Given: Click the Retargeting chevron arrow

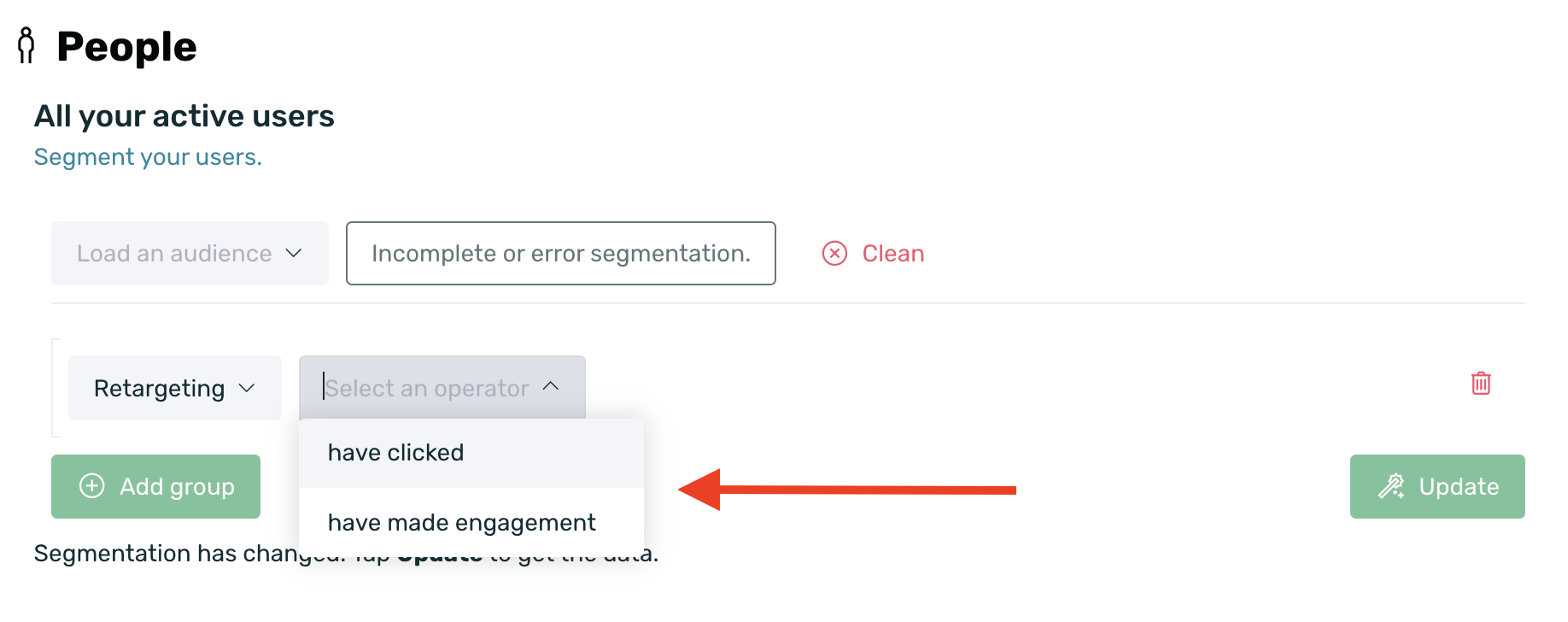Looking at the screenshot, I should pyautogui.click(x=247, y=388).
